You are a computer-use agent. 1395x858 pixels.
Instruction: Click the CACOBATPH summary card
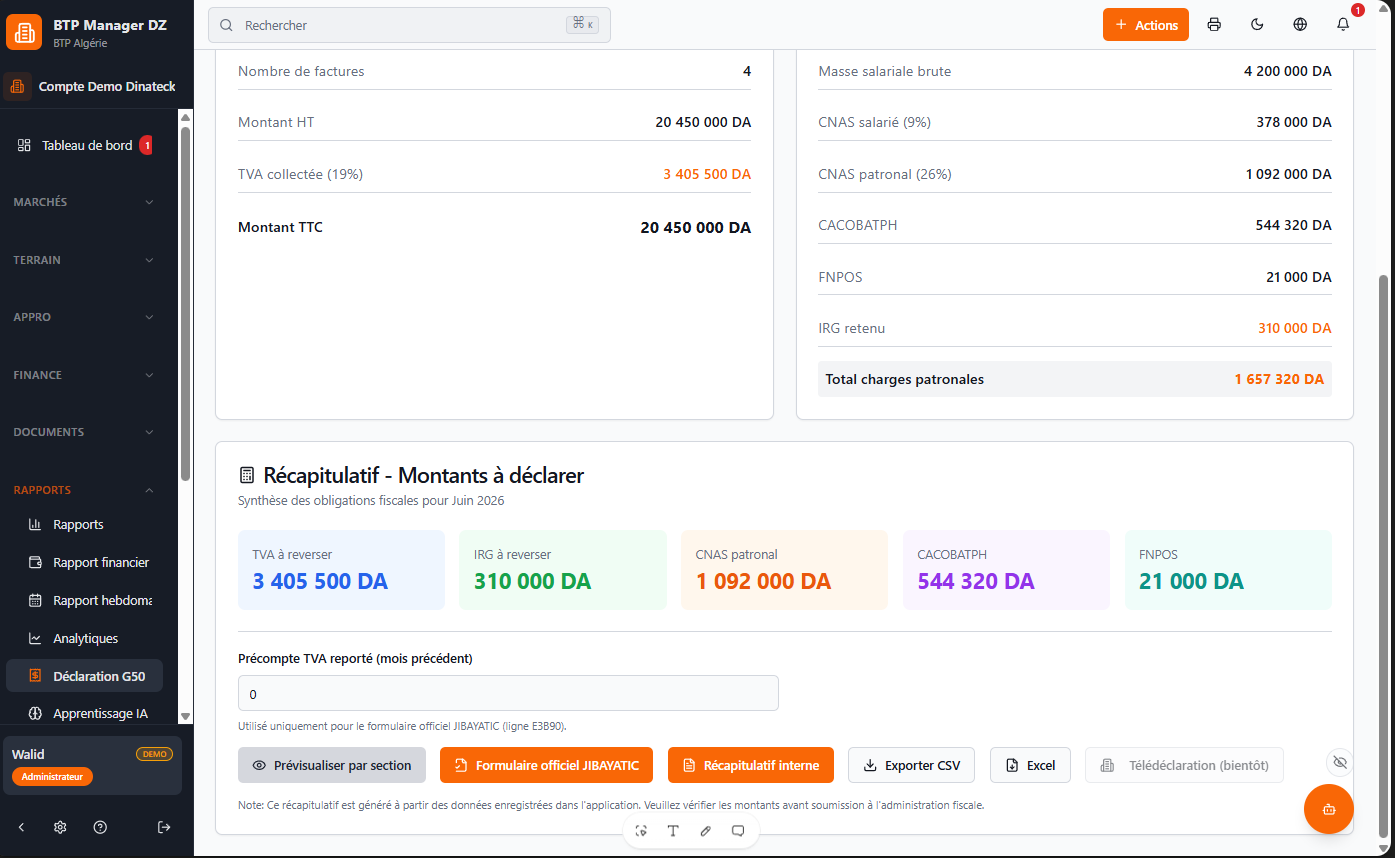(1006, 570)
